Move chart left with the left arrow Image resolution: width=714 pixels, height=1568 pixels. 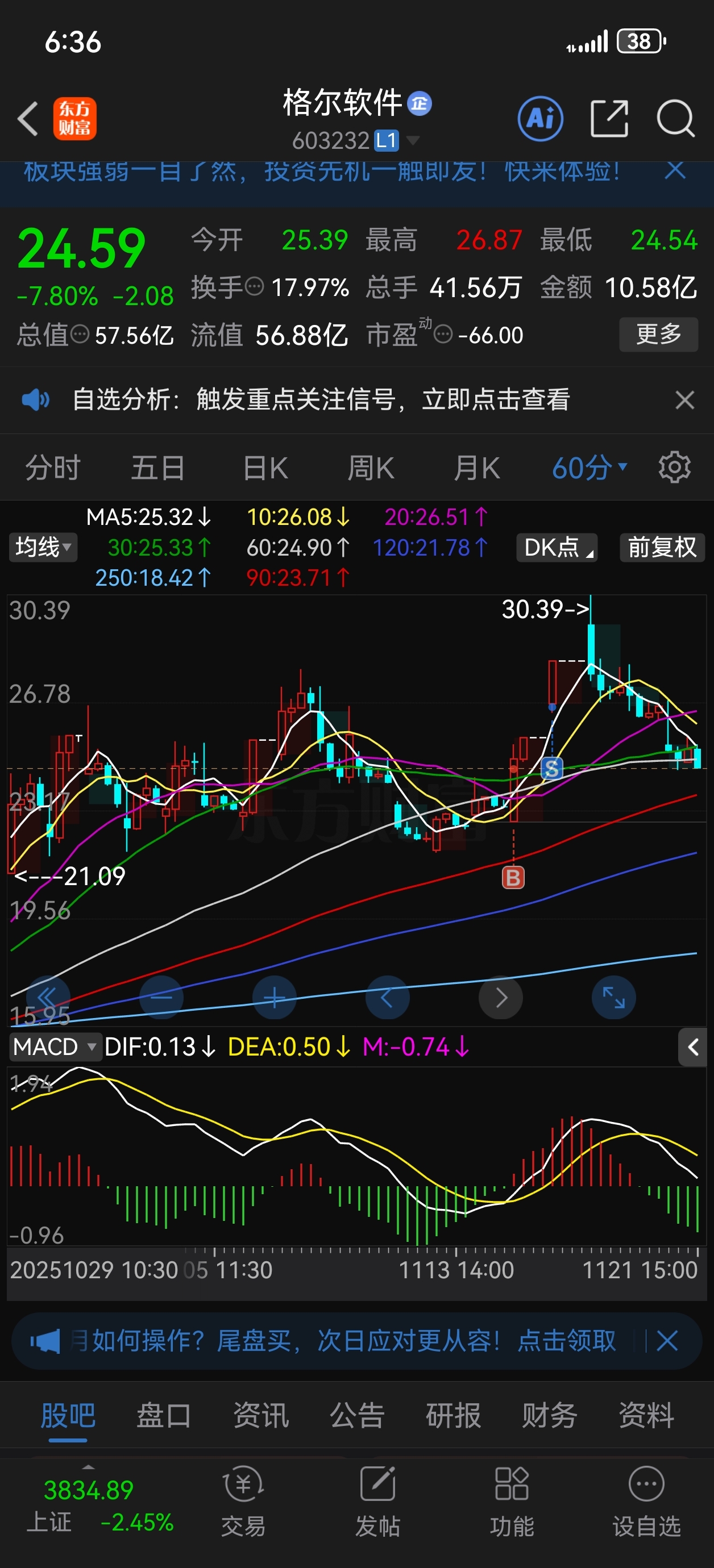click(x=388, y=997)
